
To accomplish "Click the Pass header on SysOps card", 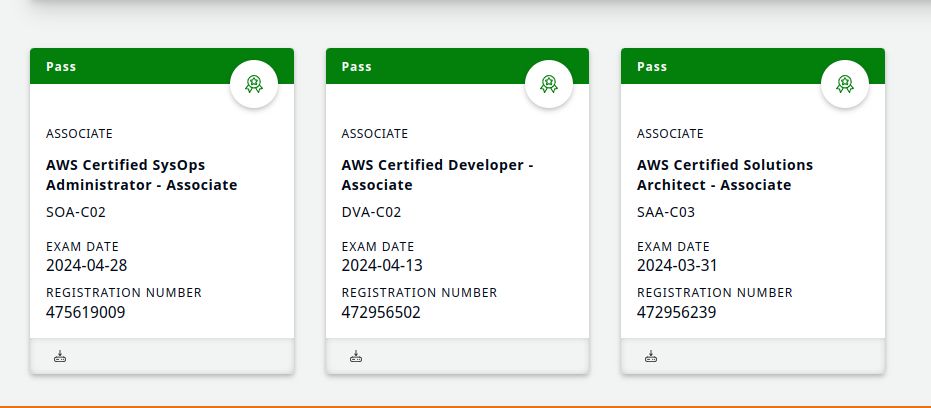I will [61, 67].
